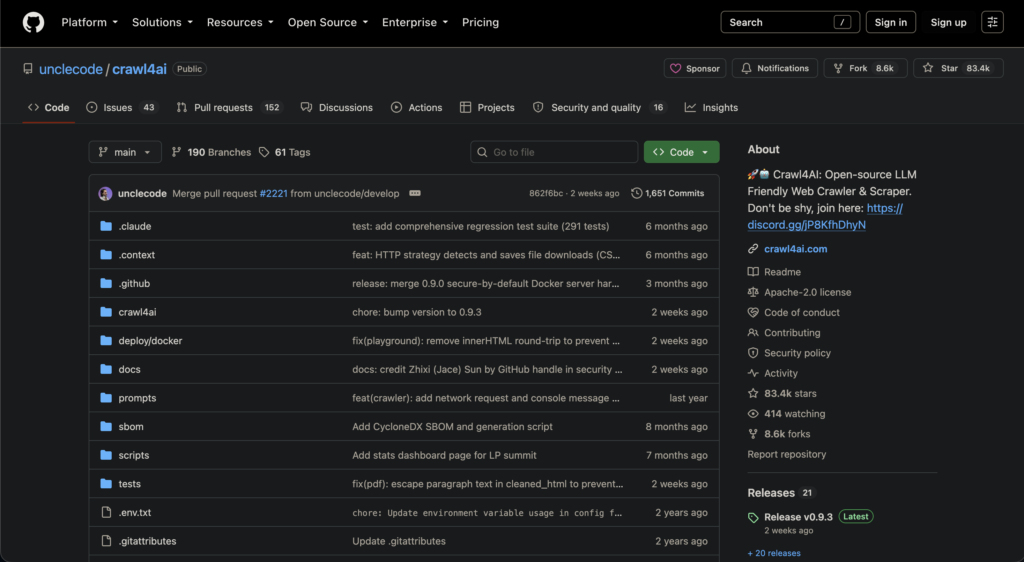Click the tests folder icon
The width and height of the screenshot is (1024, 562).
pyautogui.click(x=106, y=484)
